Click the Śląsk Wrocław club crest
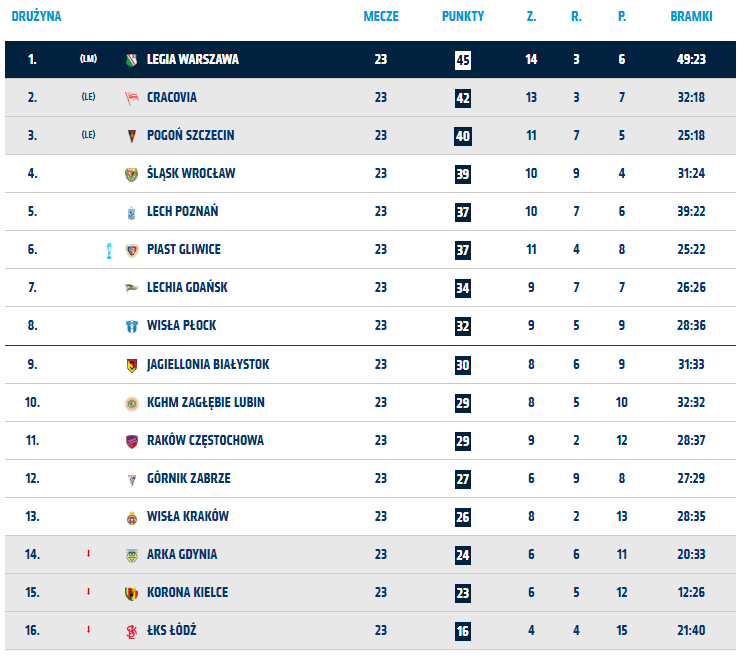 point(132,174)
